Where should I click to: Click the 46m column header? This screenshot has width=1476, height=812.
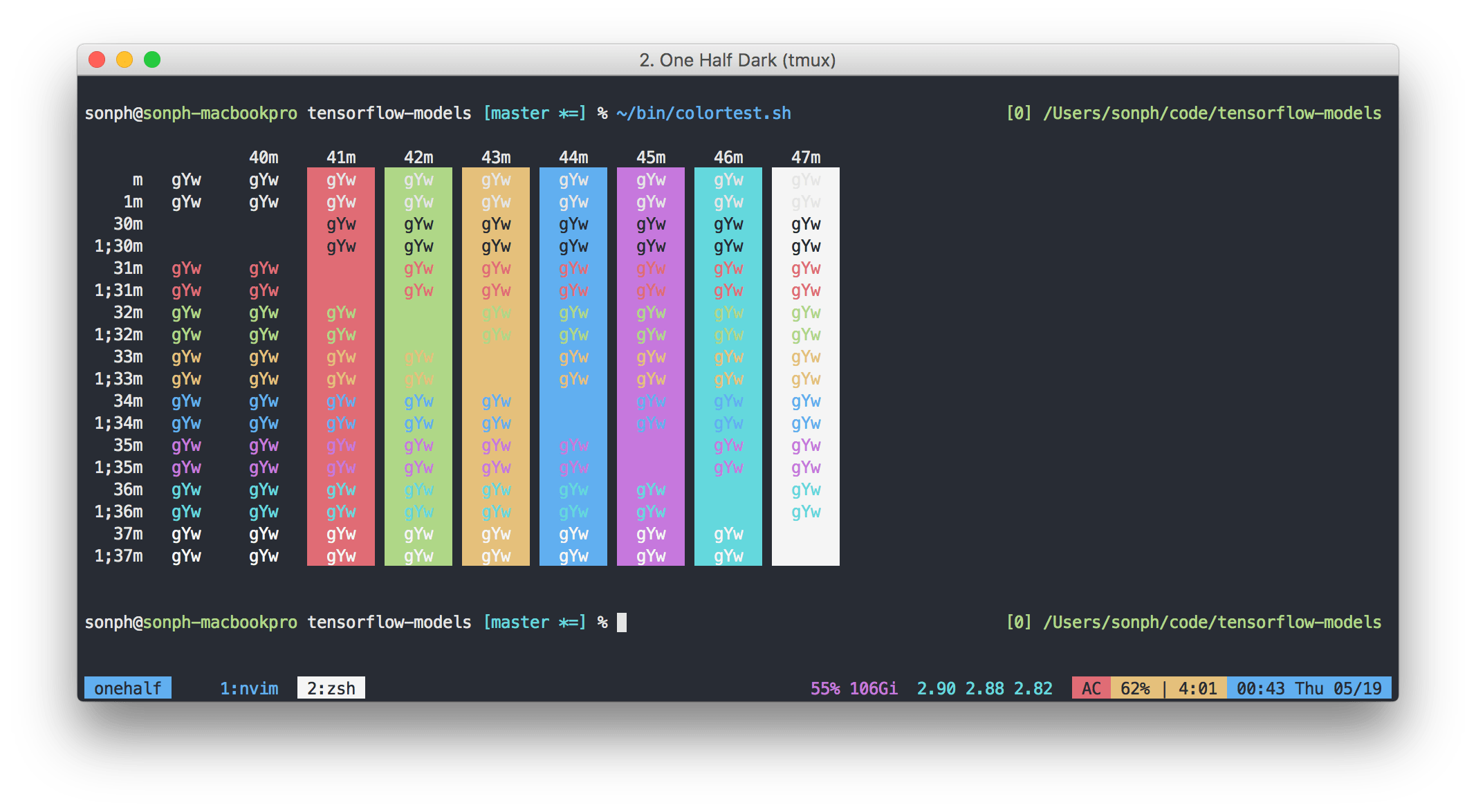coord(728,158)
